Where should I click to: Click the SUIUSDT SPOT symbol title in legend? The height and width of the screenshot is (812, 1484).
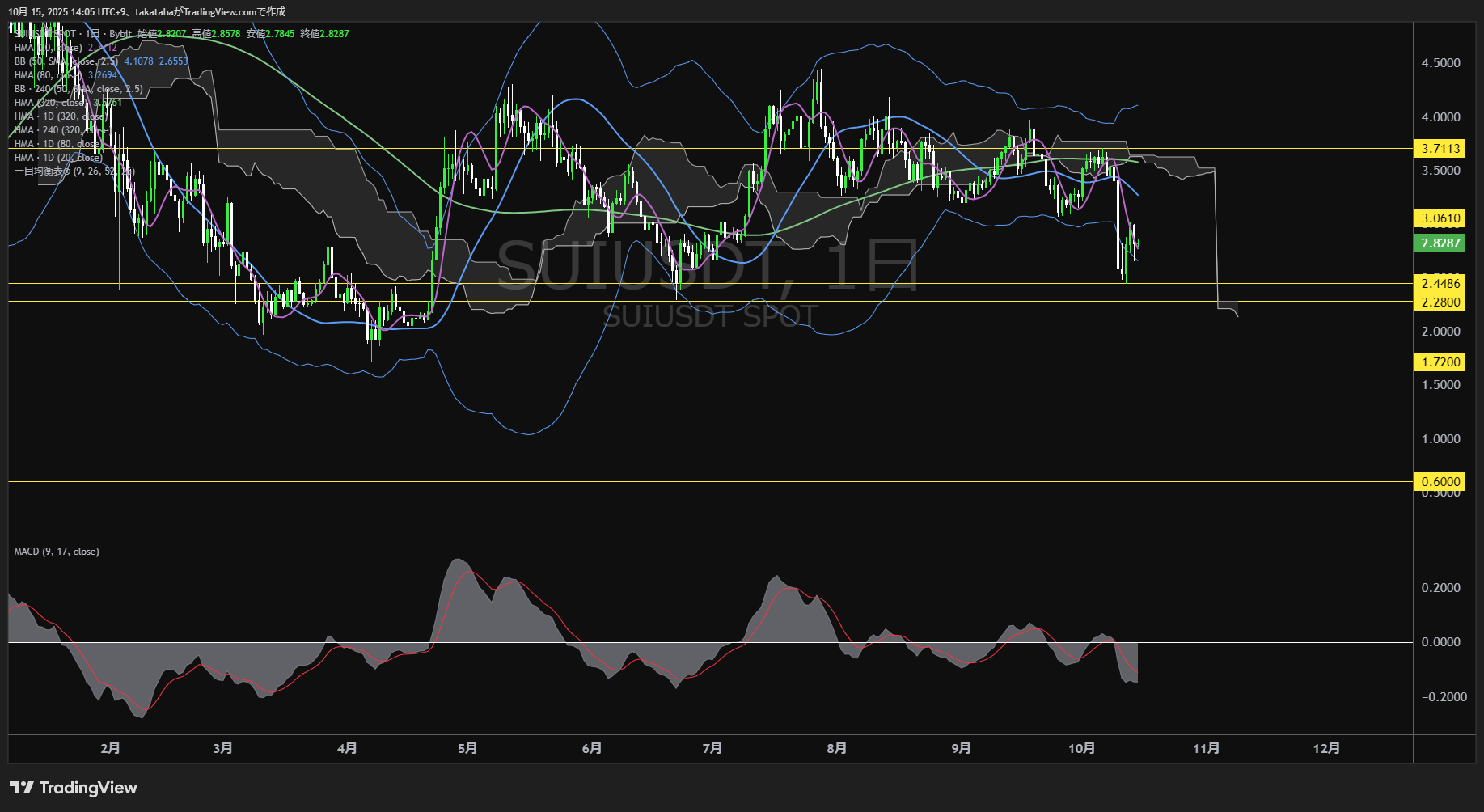tap(49, 34)
